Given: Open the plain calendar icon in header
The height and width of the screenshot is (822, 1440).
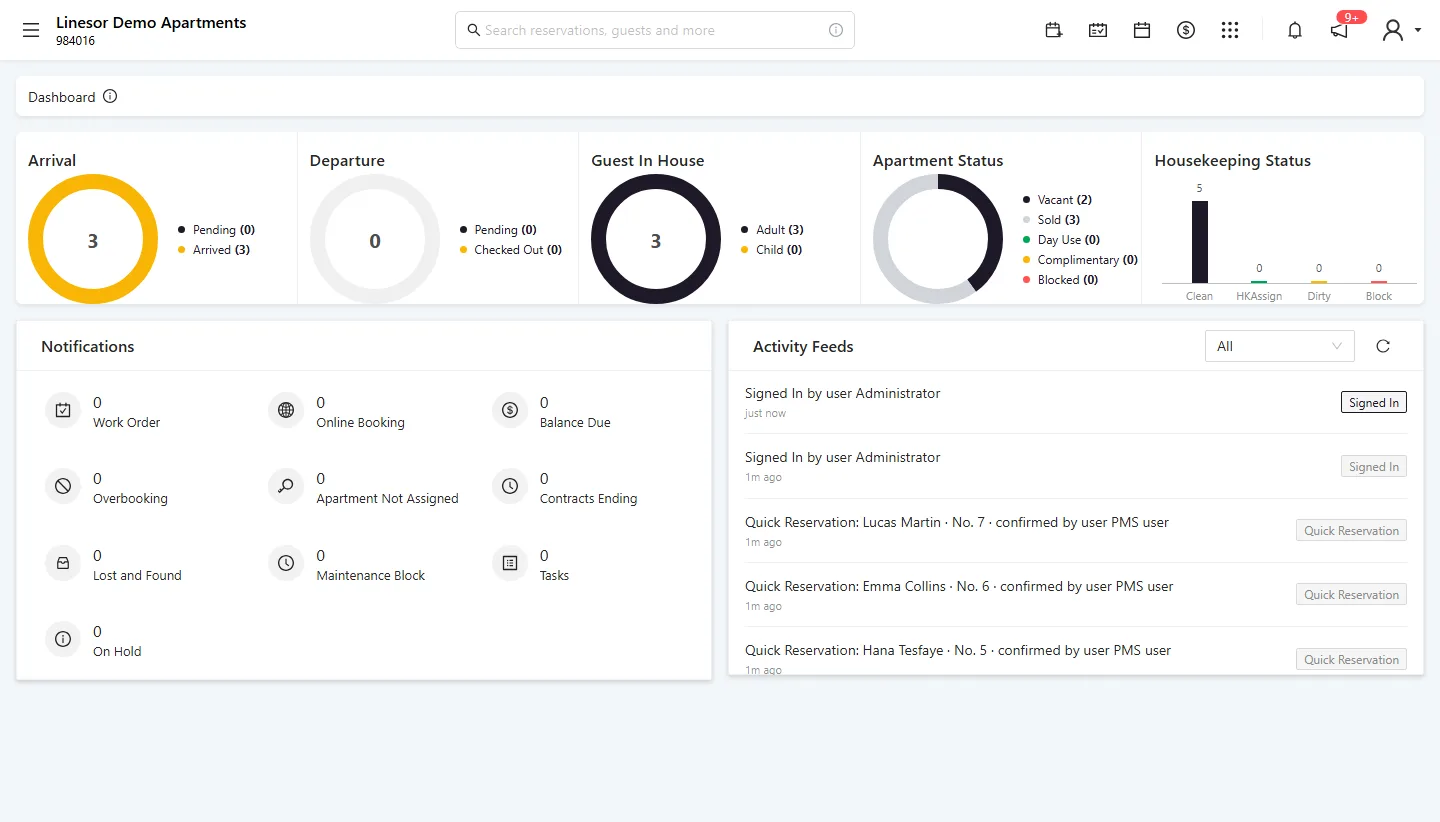Looking at the screenshot, I should click(1142, 30).
